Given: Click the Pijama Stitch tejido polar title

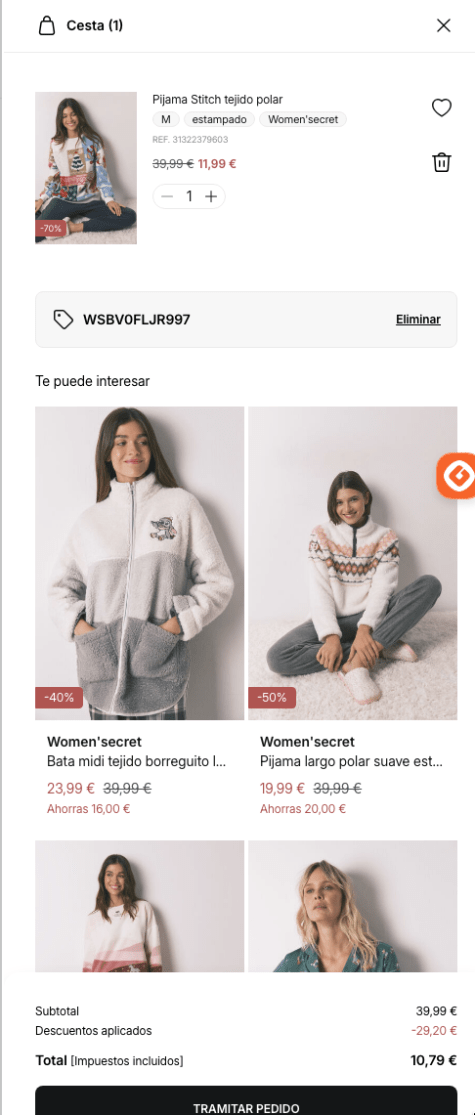Looking at the screenshot, I should tap(218, 100).
